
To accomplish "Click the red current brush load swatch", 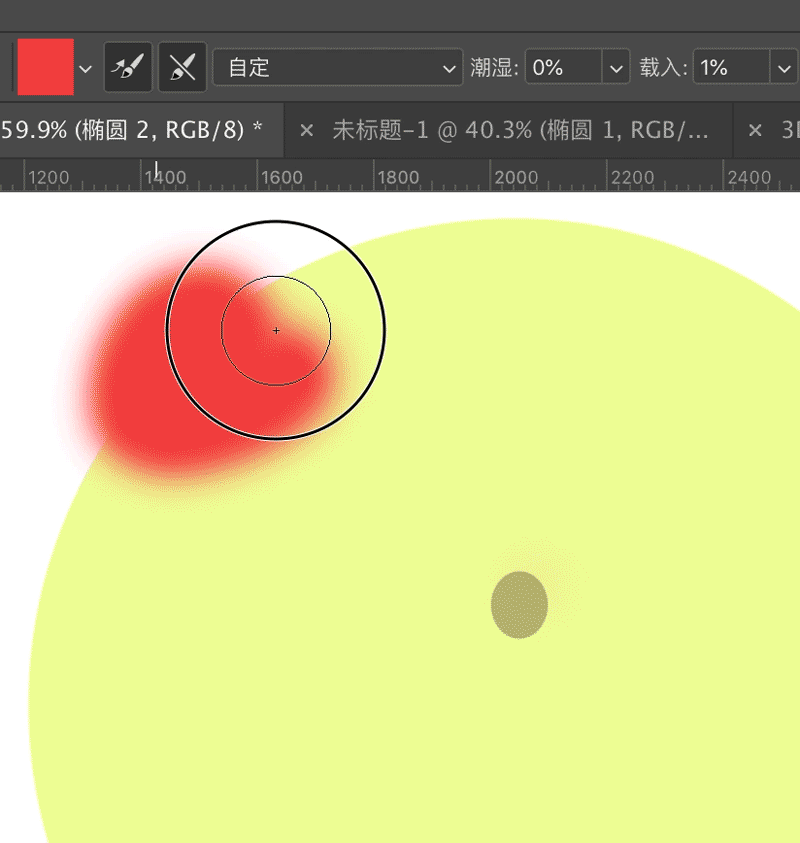I will click(46, 67).
